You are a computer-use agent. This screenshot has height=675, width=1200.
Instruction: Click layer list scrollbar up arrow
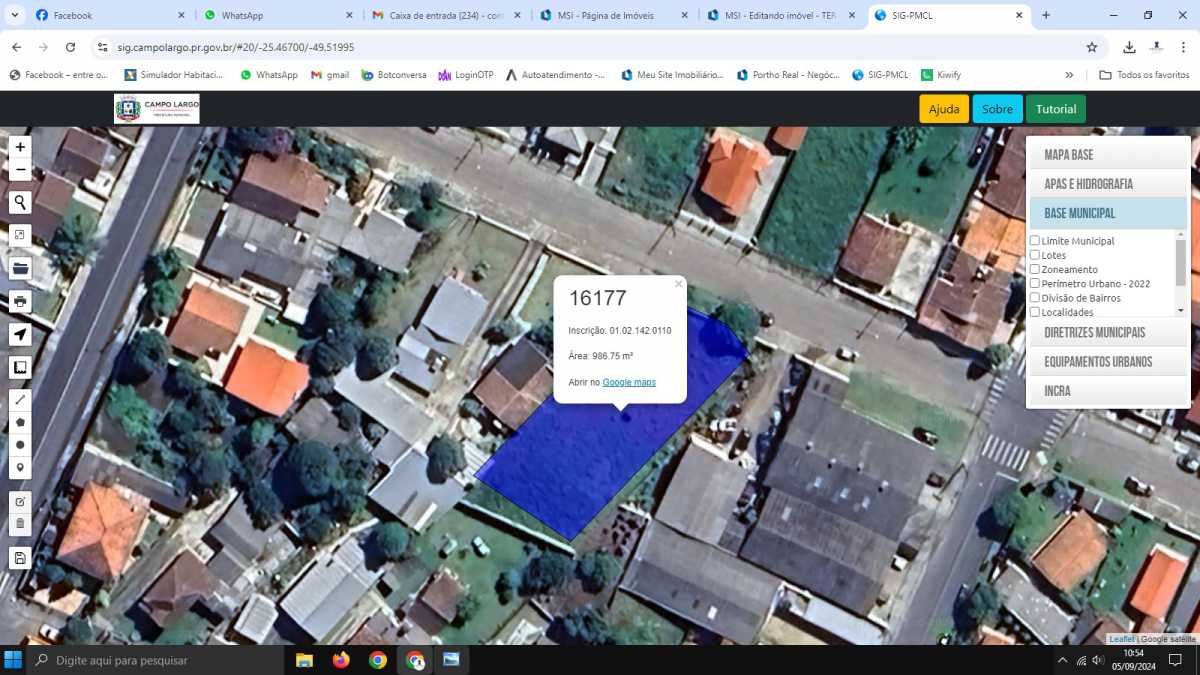click(x=1181, y=234)
